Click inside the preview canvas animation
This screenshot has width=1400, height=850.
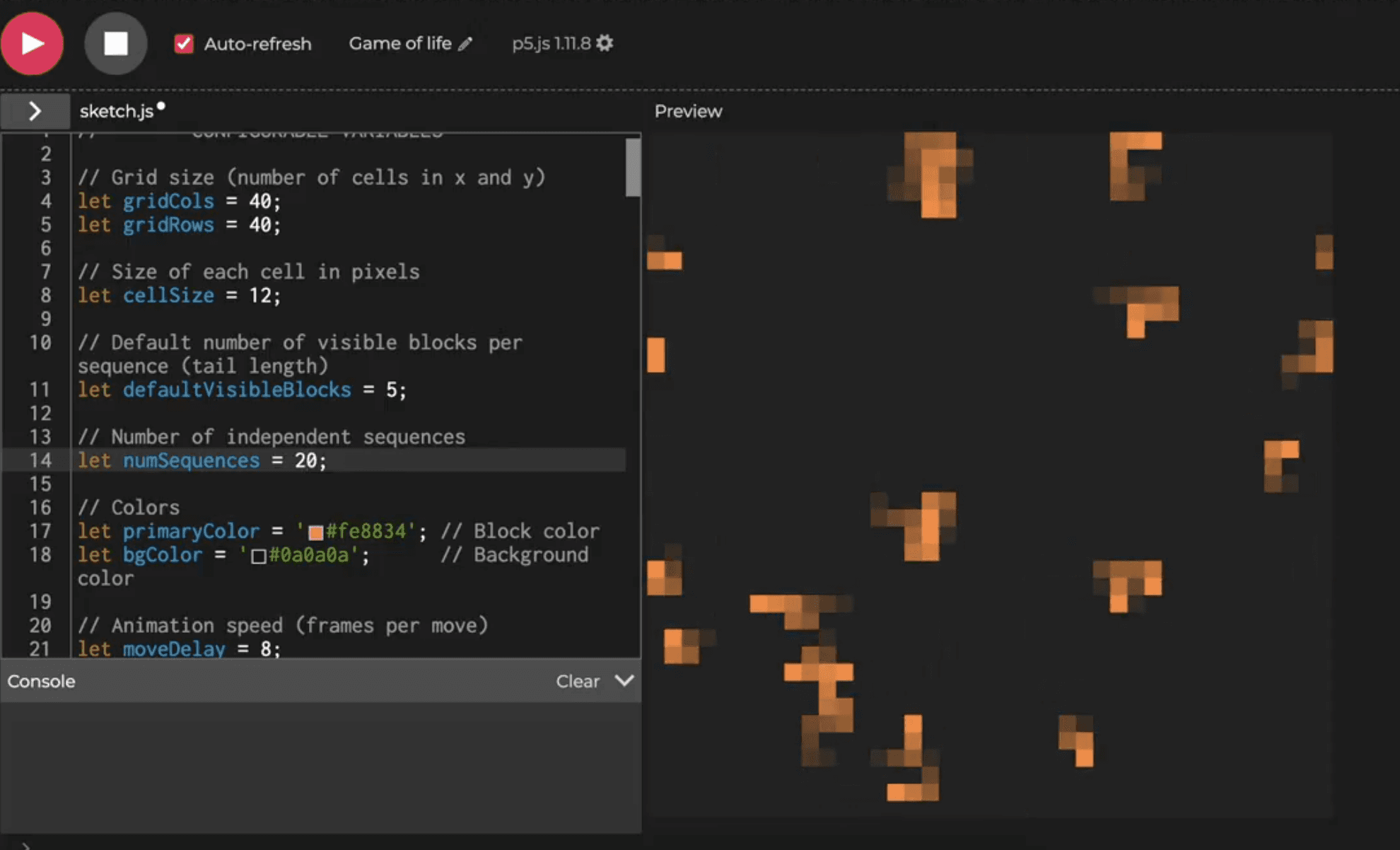click(990, 474)
